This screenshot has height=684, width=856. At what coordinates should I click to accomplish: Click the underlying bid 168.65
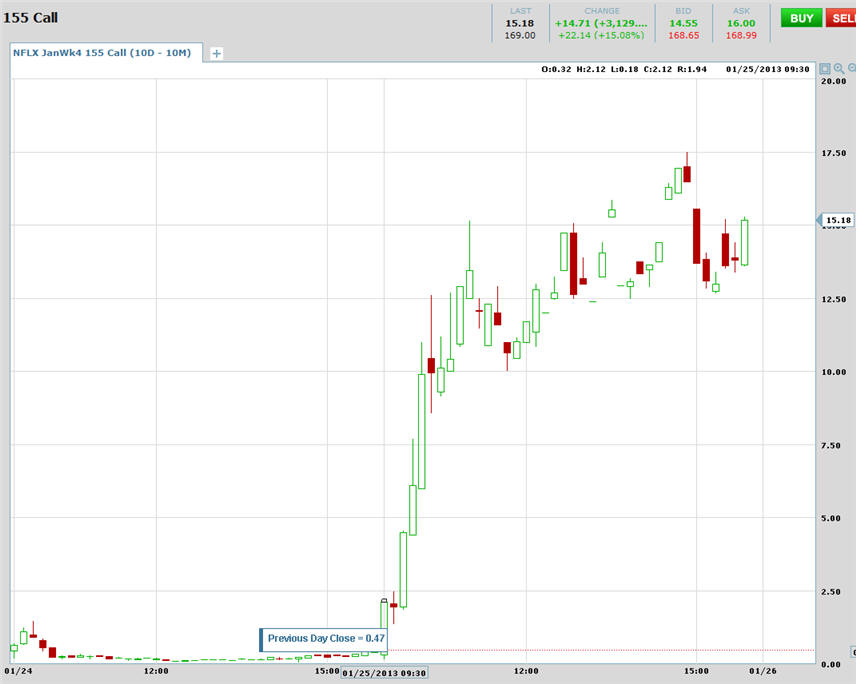point(683,35)
